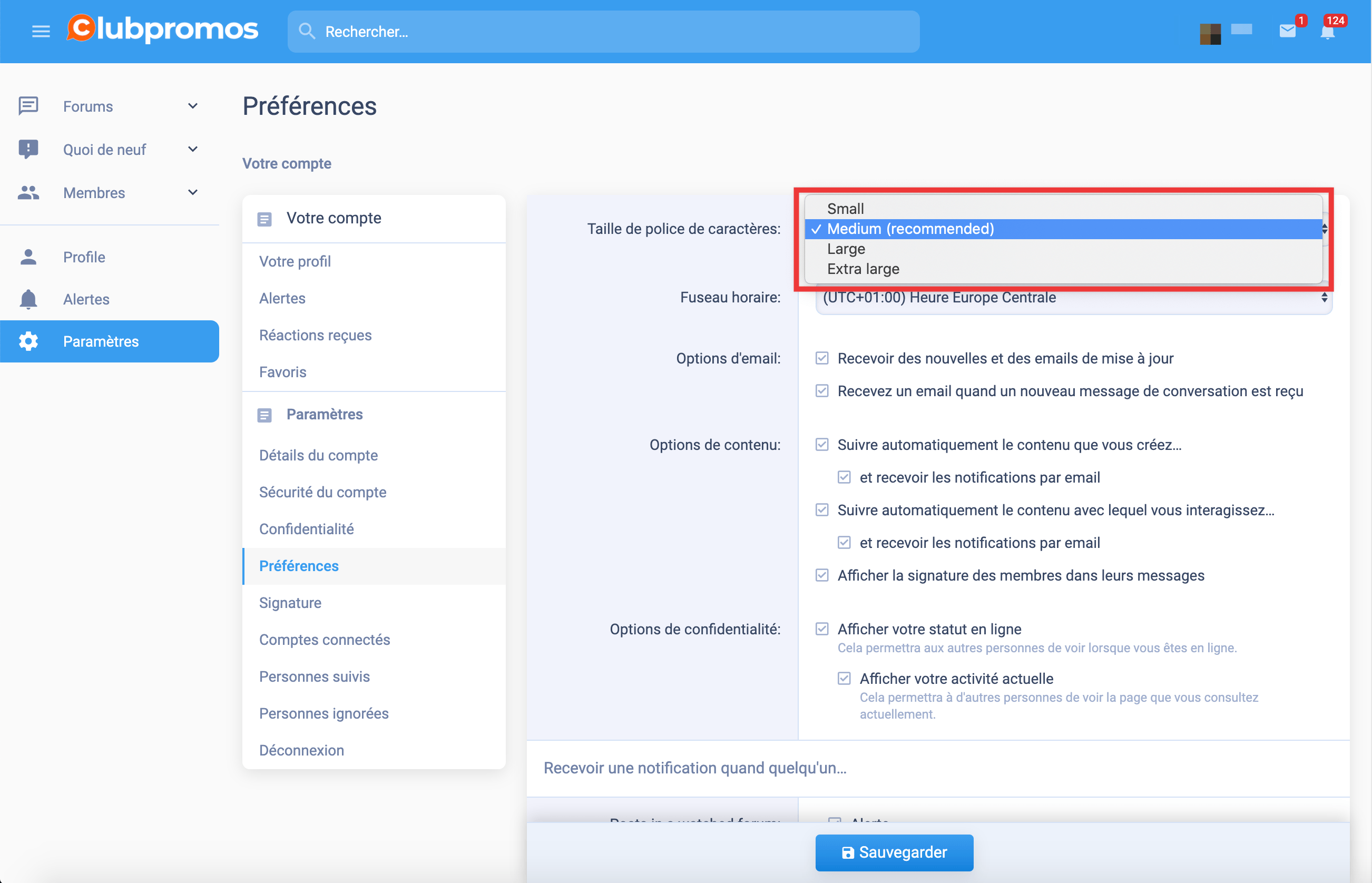Expand the Membres chevron
The width and height of the screenshot is (1372, 883).
pyautogui.click(x=193, y=193)
